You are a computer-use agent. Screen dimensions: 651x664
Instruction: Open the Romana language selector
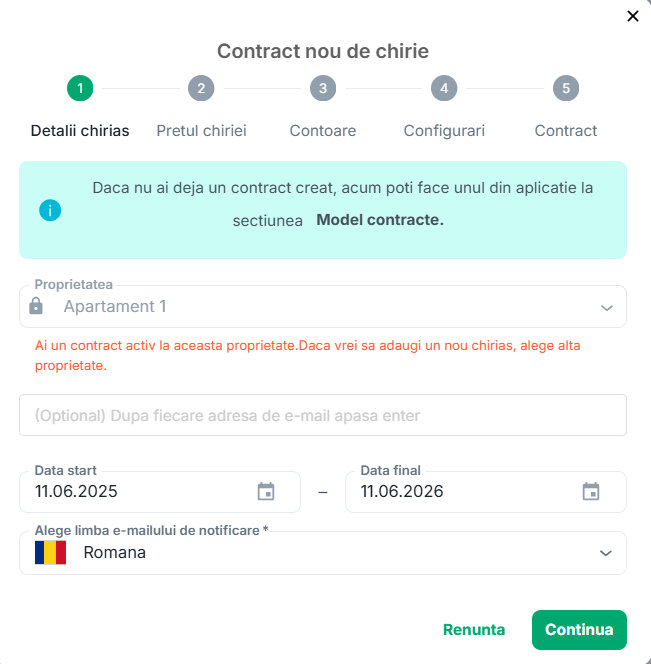[x=323, y=553]
